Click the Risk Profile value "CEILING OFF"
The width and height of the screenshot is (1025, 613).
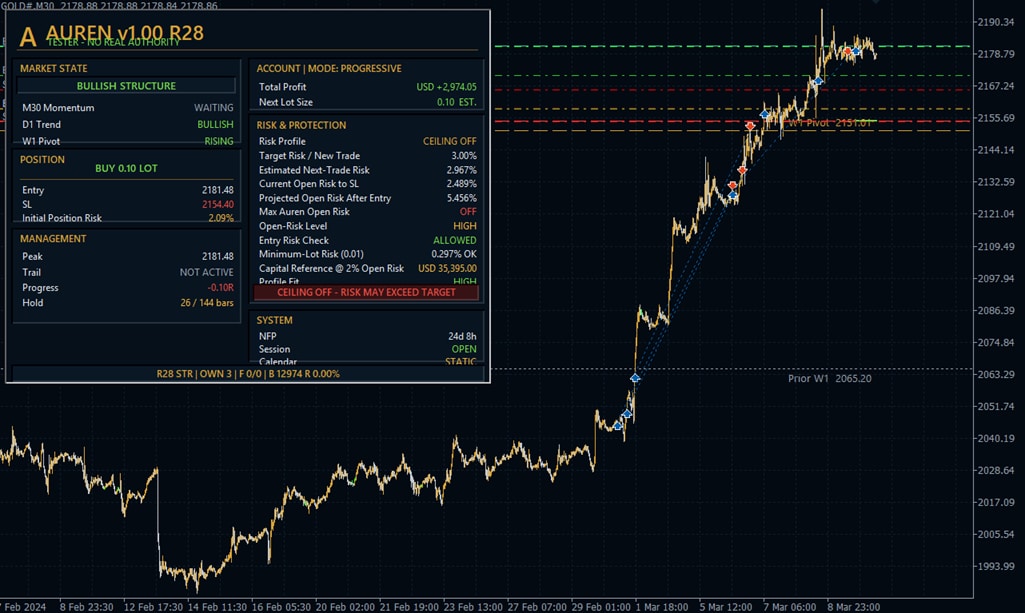click(450, 141)
